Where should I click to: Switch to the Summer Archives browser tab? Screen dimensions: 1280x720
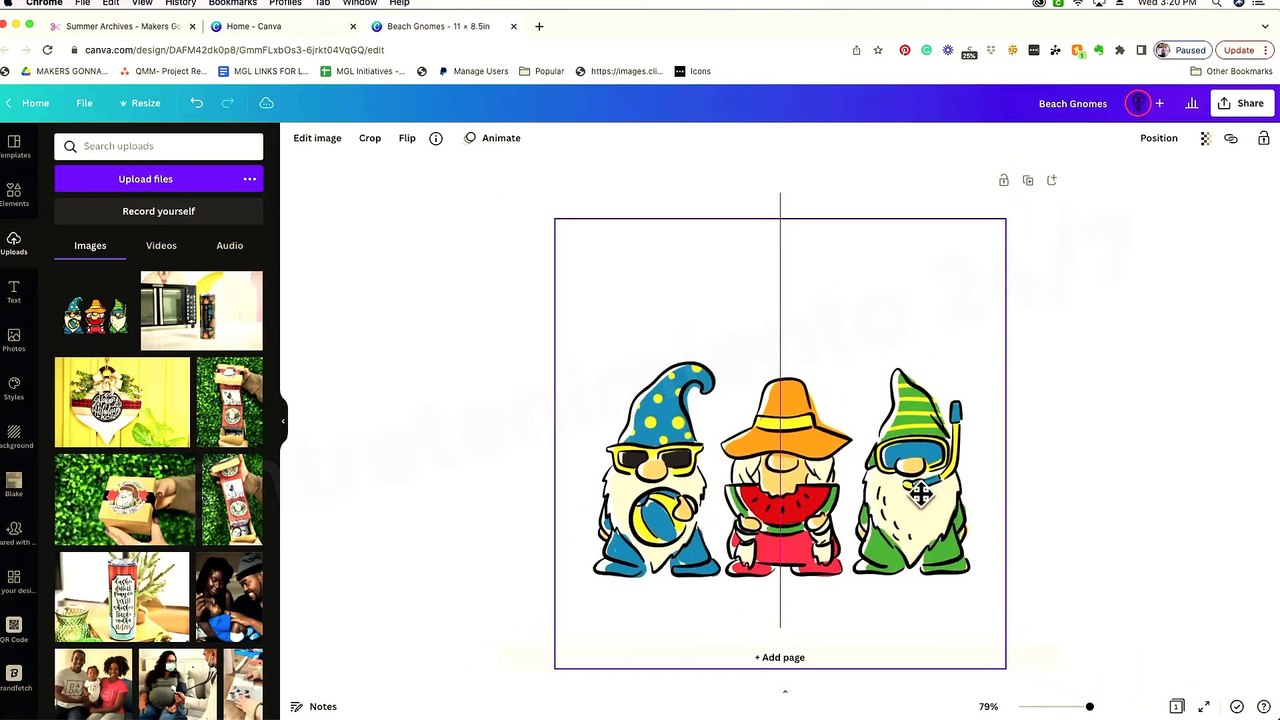pyautogui.click(x=124, y=26)
